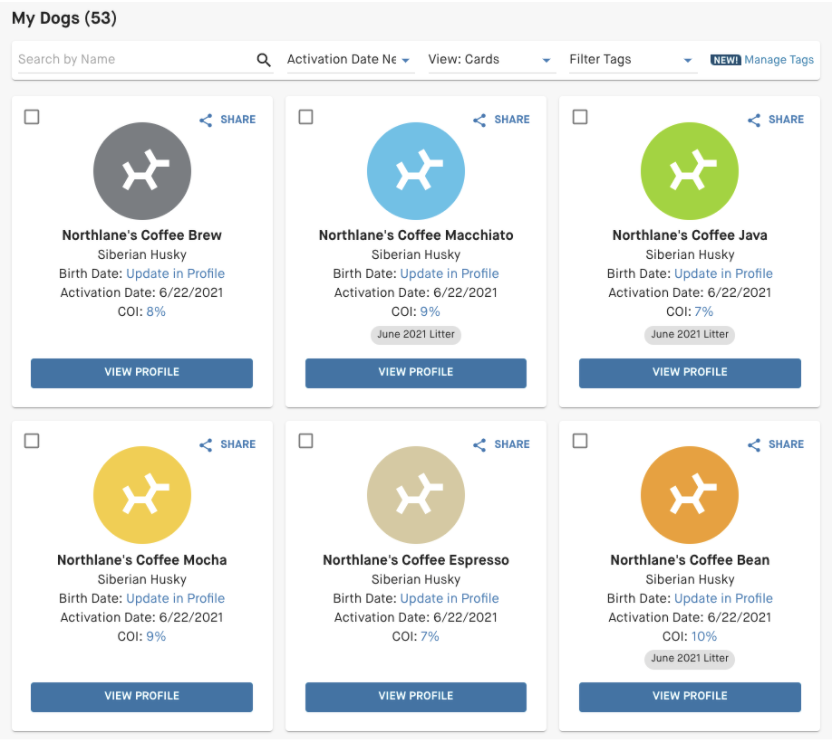The height and width of the screenshot is (744, 840).
Task: Click Update in Profile for Coffee Espresso
Action: (449, 599)
